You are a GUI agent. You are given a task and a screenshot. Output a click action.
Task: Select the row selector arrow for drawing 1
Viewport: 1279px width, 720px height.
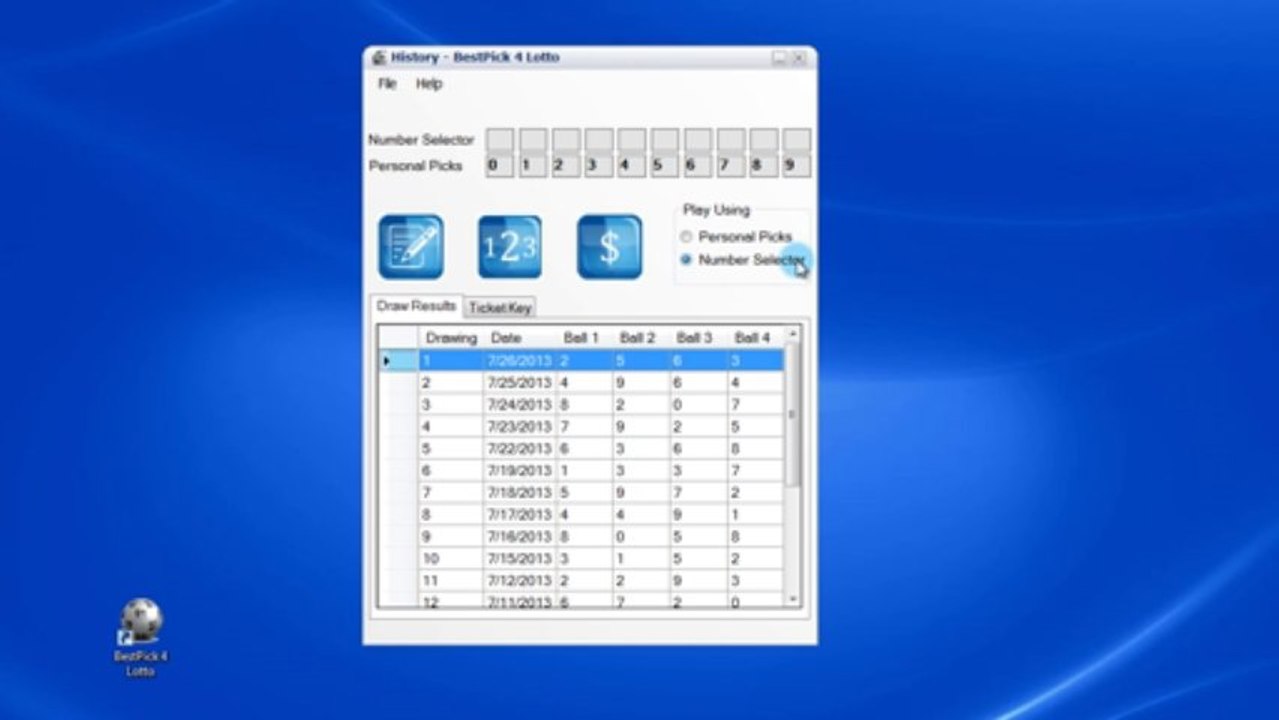(398, 360)
